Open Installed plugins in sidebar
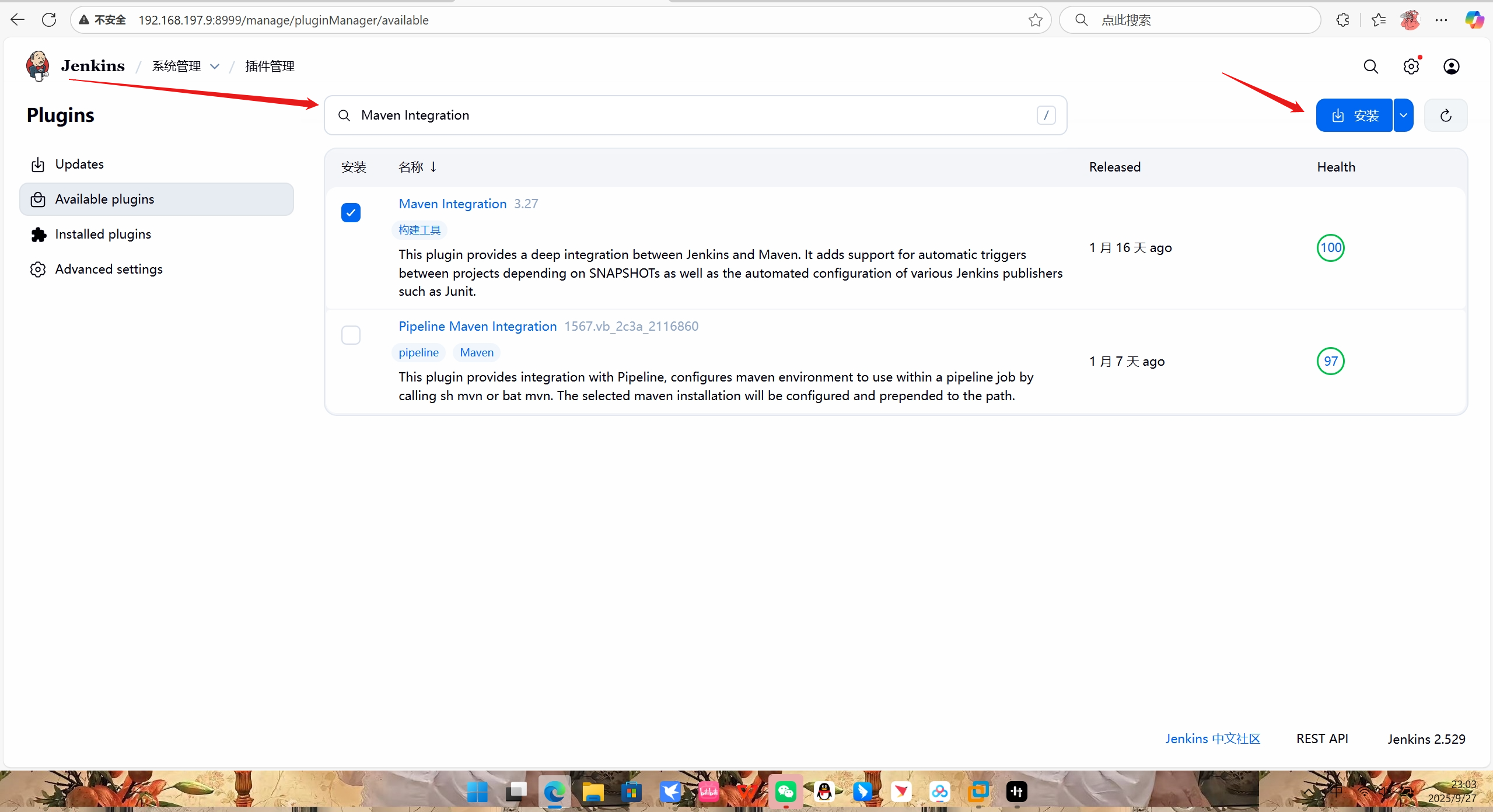Screen dimensions: 1493x812 coord(156,235)
